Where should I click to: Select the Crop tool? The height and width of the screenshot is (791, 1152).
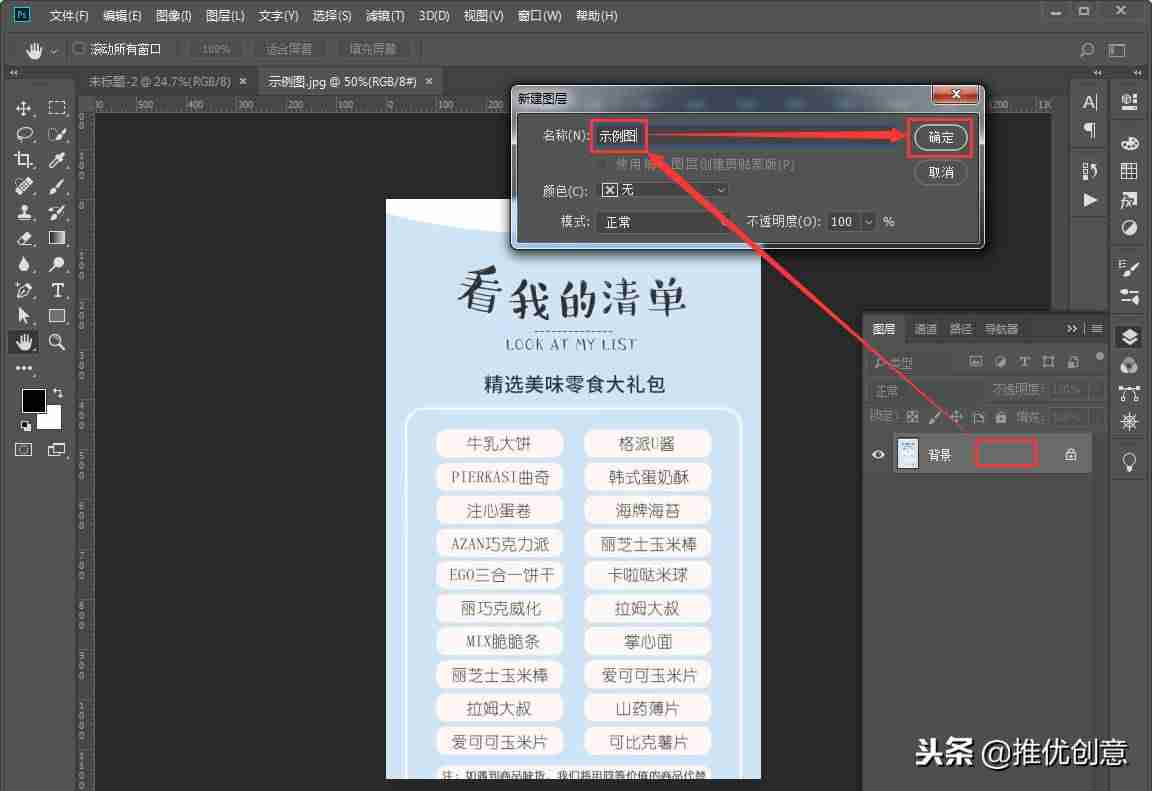tap(24, 160)
